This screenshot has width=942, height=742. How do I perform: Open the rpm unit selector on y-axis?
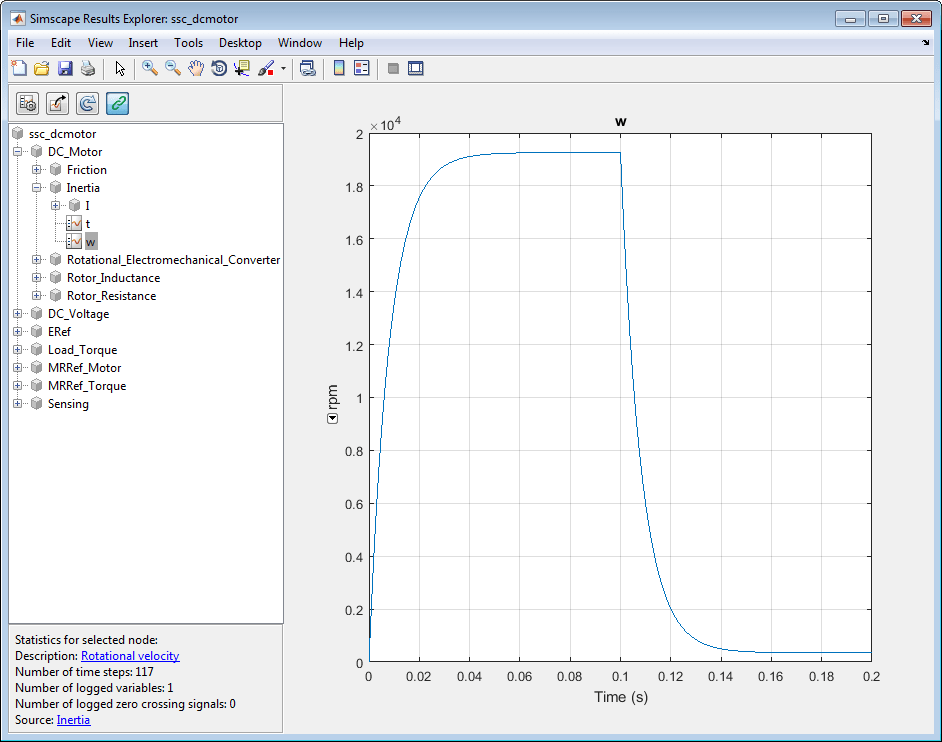click(333, 418)
